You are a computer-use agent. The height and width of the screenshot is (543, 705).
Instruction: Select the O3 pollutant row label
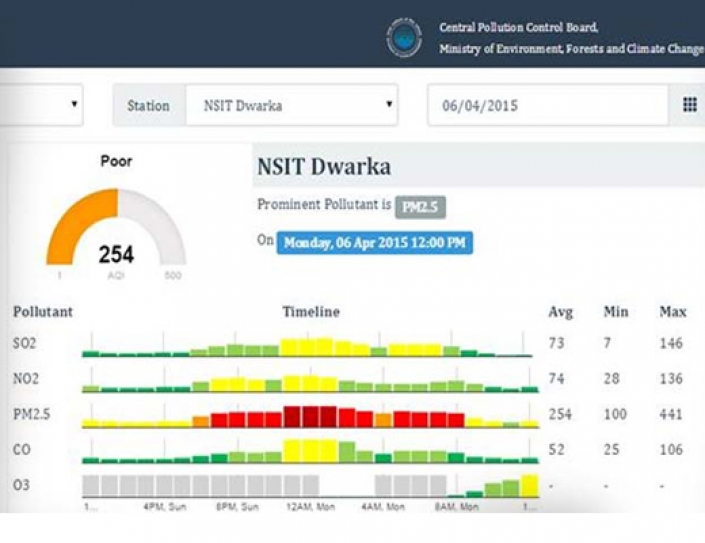pyautogui.click(x=21, y=485)
